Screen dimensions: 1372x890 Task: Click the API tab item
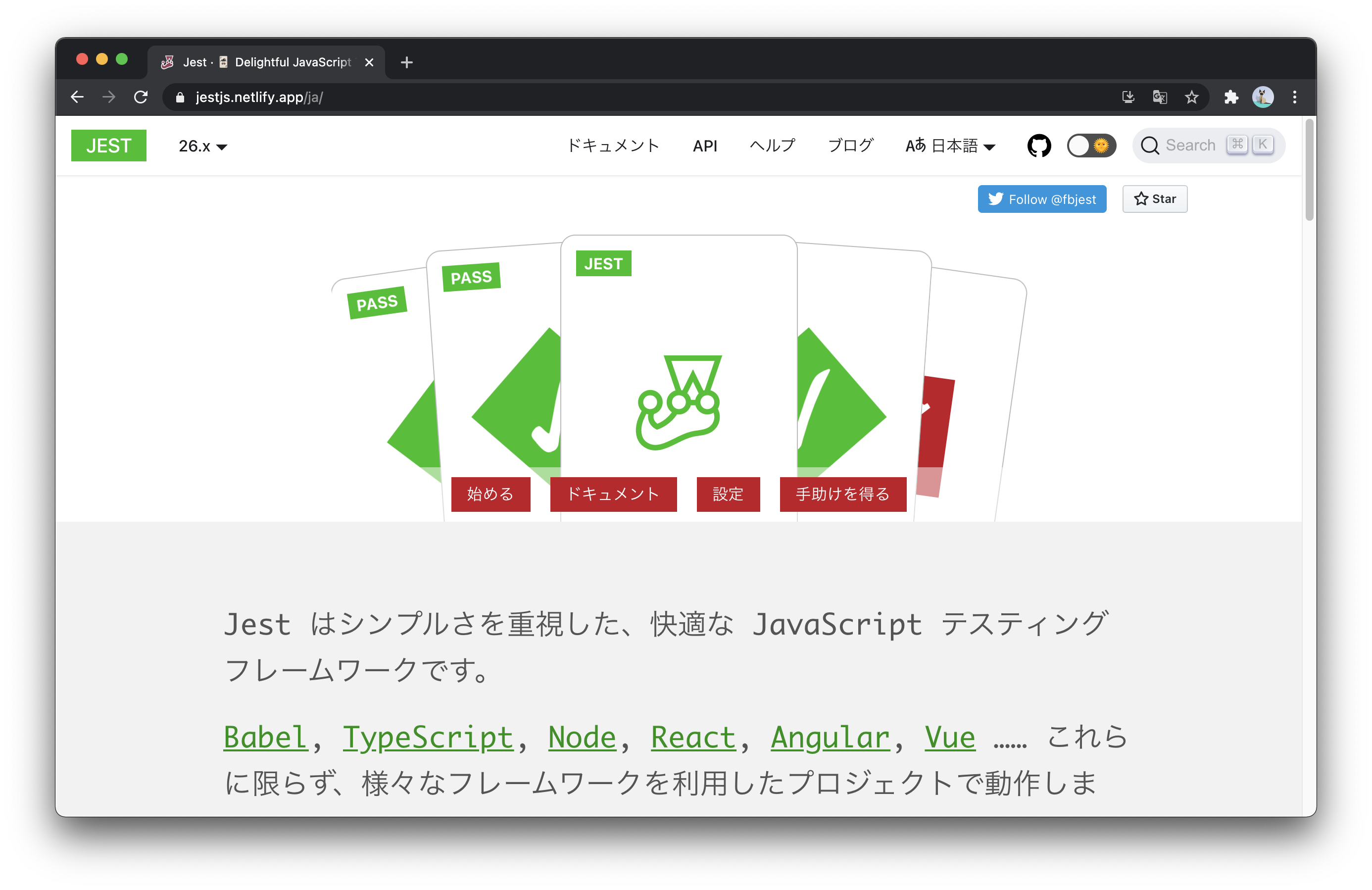707,145
